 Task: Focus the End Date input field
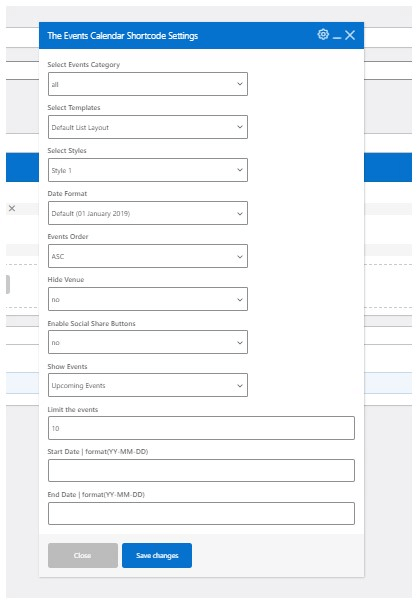pos(201,513)
